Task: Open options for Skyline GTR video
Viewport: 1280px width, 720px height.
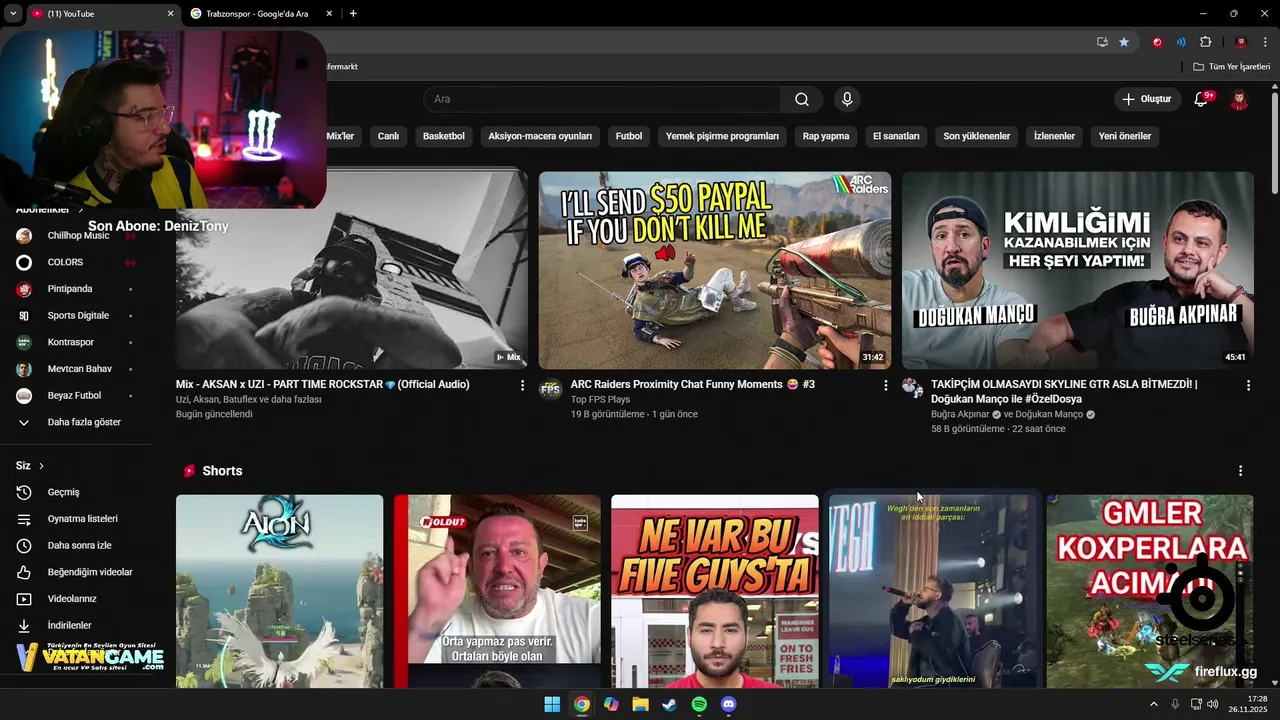Action: (1248, 385)
